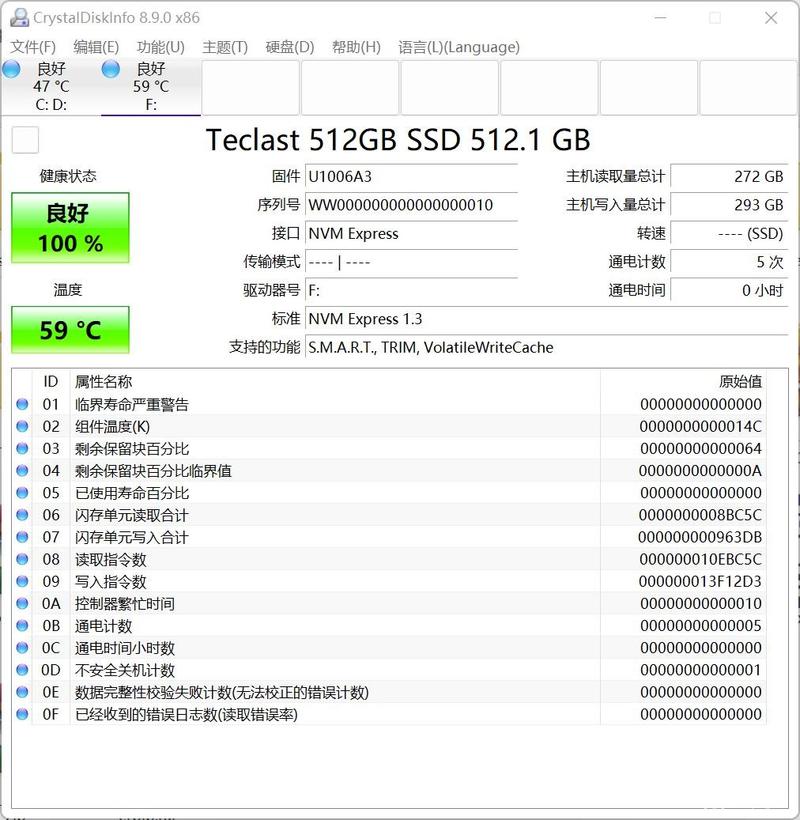This screenshot has width=800, height=820.
Task: Click the CrystalDiskInfo title bar app icon
Action: tap(19, 18)
